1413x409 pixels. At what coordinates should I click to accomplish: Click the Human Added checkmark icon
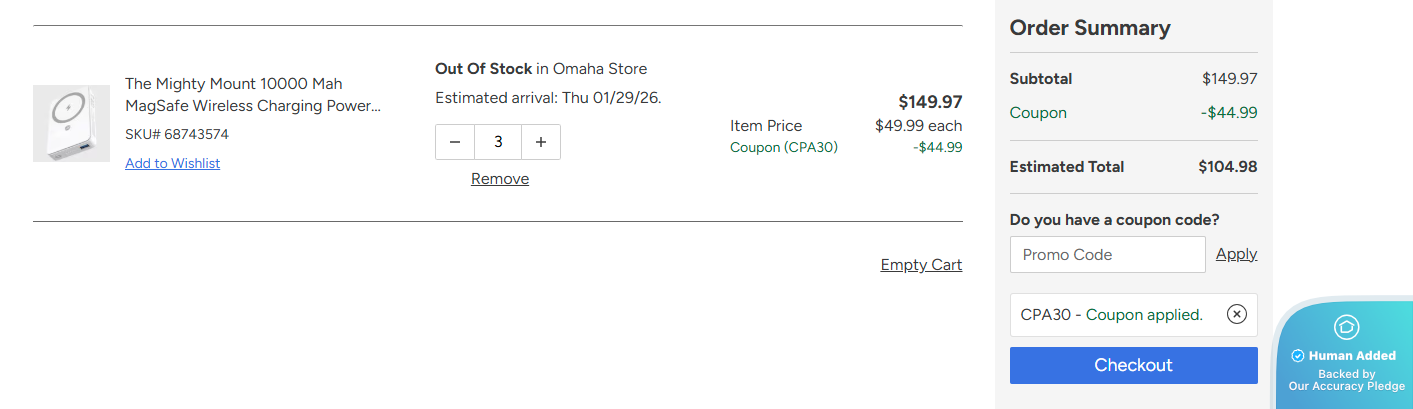pyautogui.click(x=1298, y=356)
